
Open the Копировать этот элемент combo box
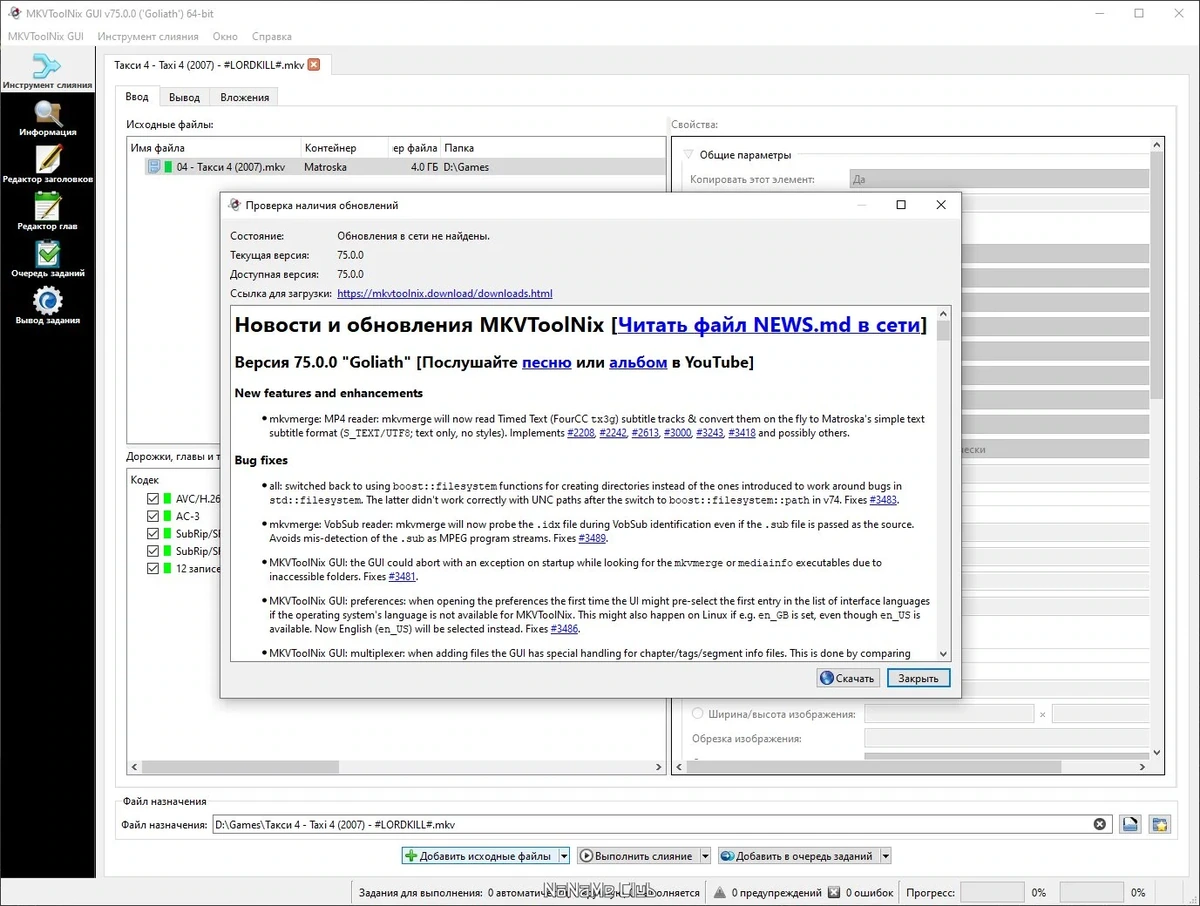point(998,179)
